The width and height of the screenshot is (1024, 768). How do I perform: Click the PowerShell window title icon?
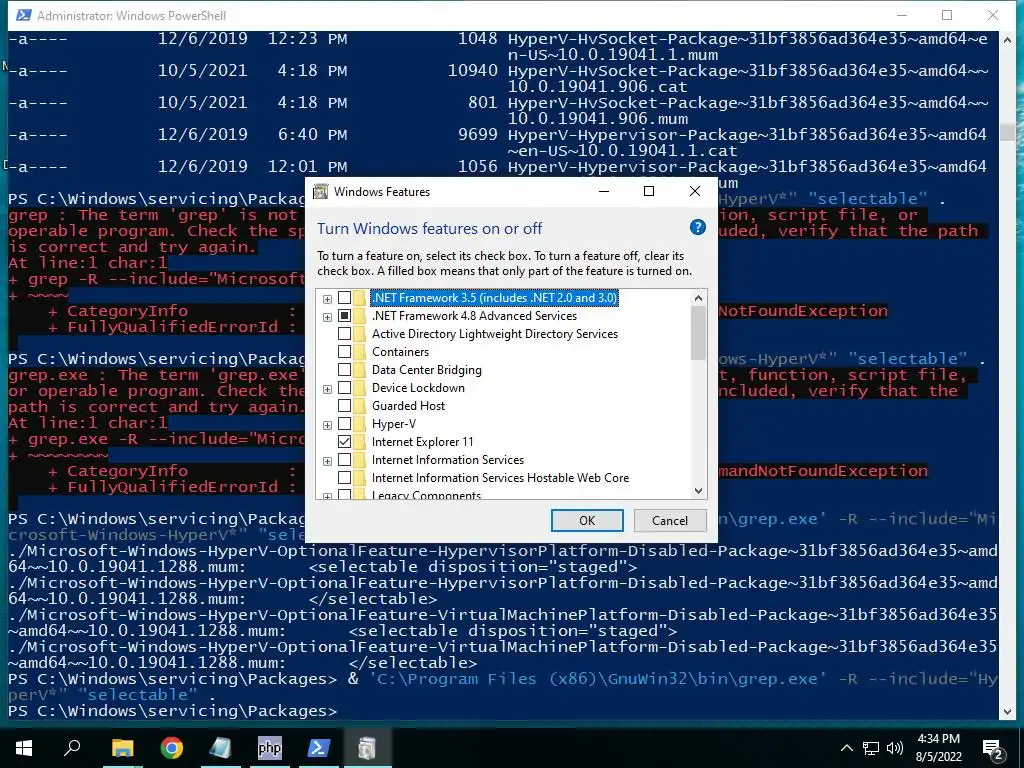24,15
